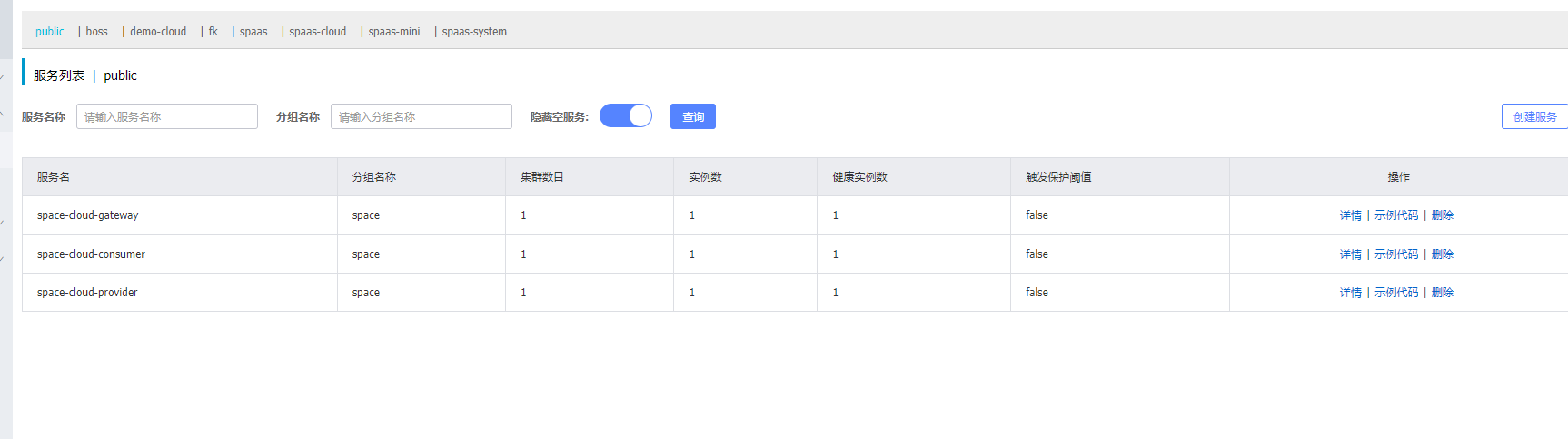Click 删除 delete for space-cloud-gateway
Image resolution: width=1568 pixels, height=439 pixels.
point(1443,215)
